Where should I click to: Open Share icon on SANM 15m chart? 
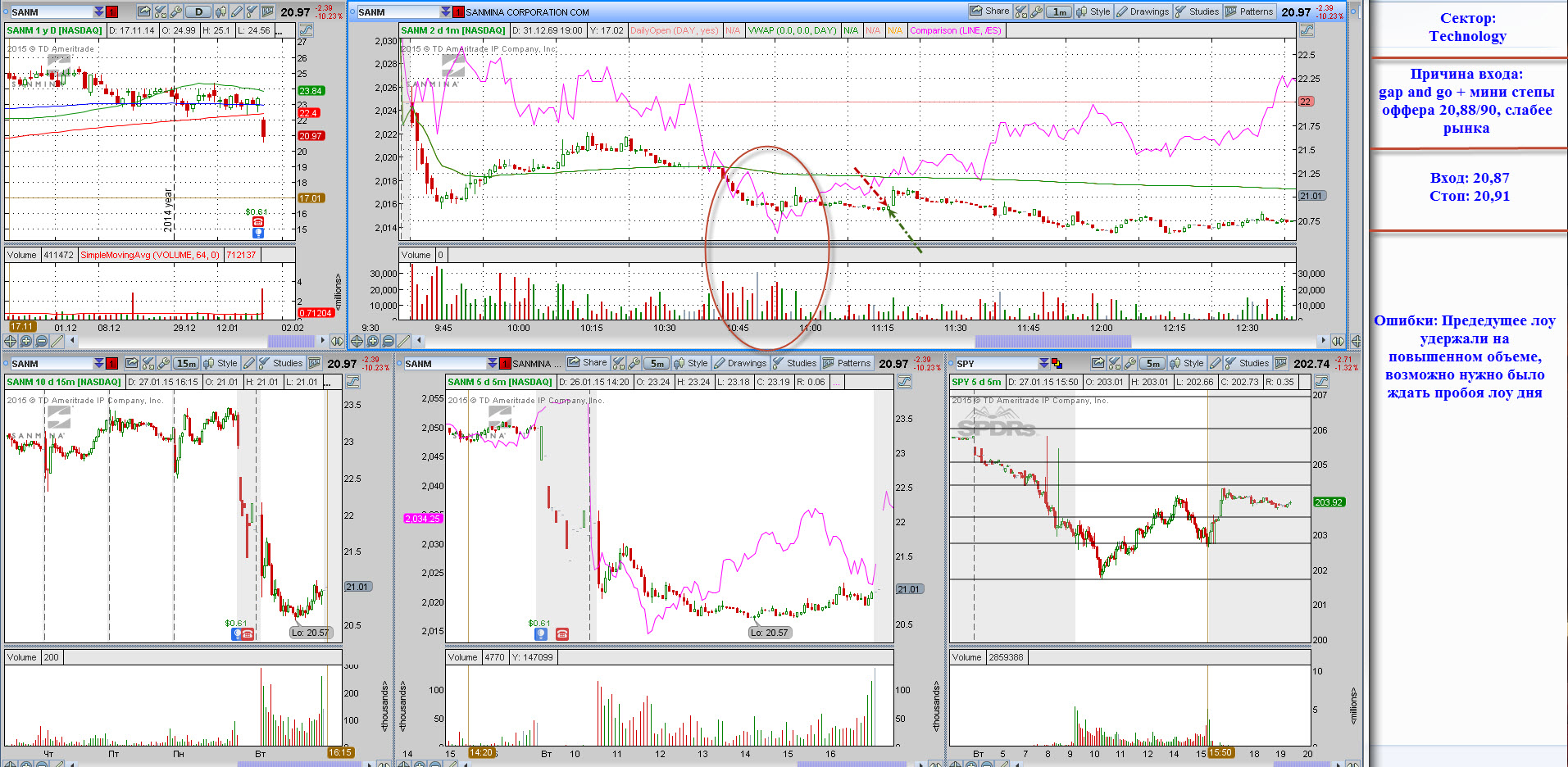point(132,363)
